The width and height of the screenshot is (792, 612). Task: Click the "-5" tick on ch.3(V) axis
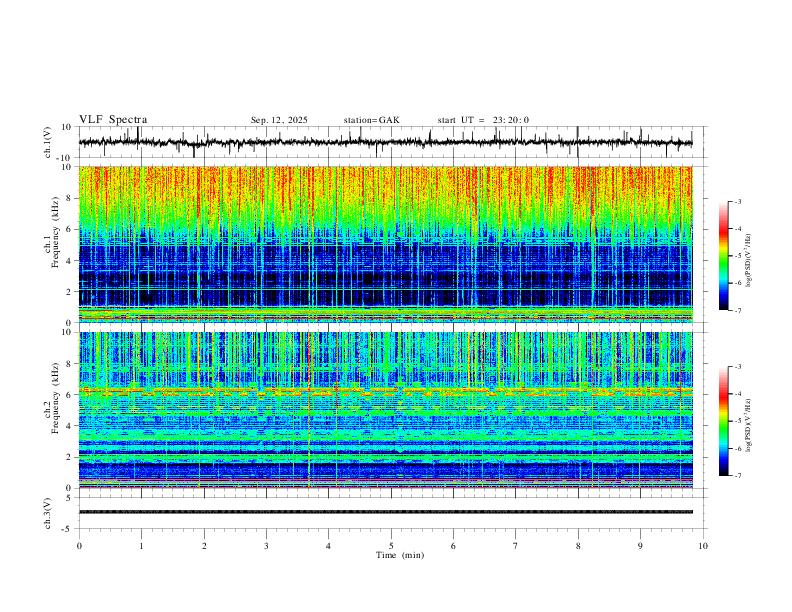68,529
